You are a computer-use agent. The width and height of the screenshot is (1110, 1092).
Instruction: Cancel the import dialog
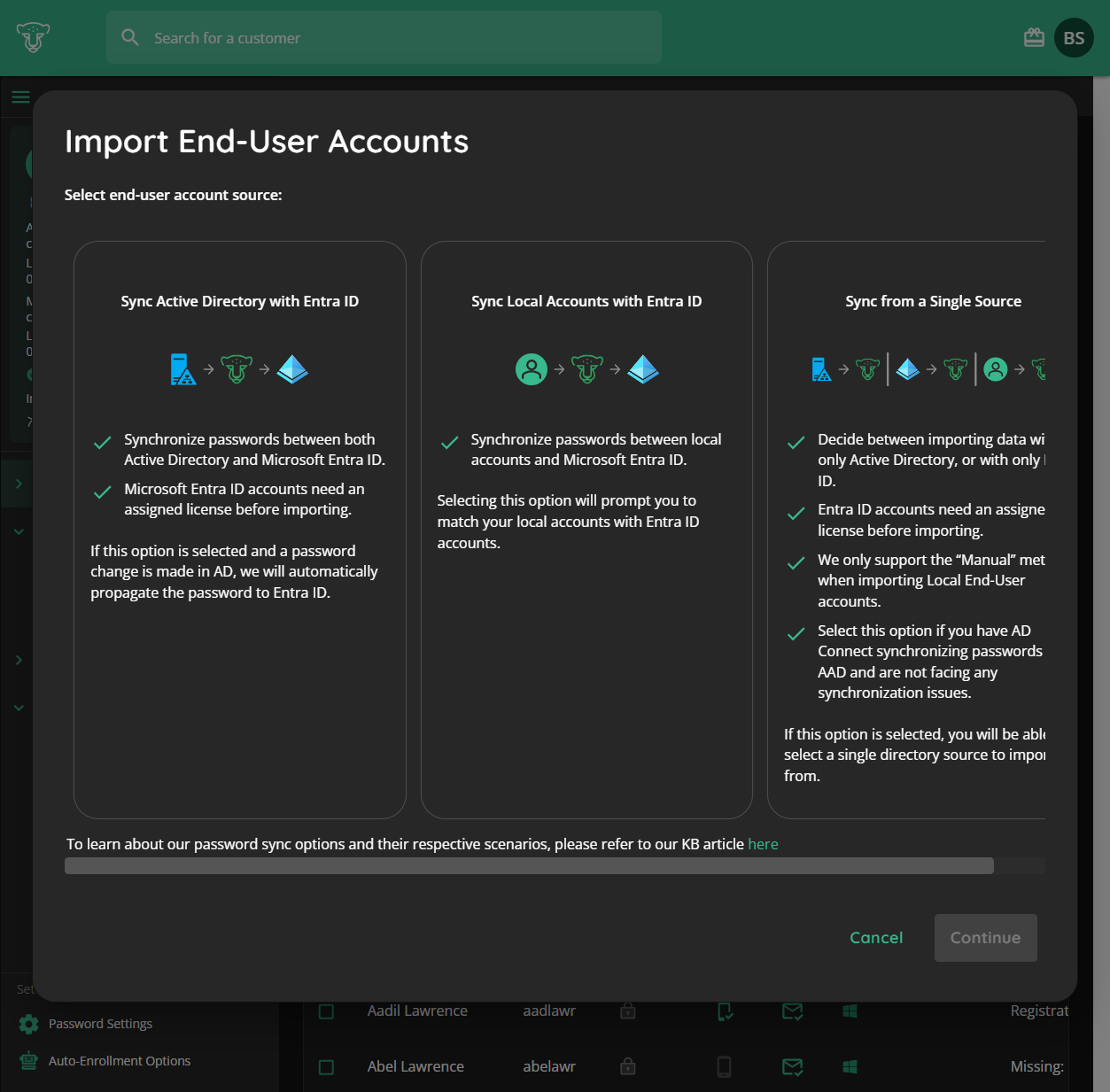pos(876,938)
